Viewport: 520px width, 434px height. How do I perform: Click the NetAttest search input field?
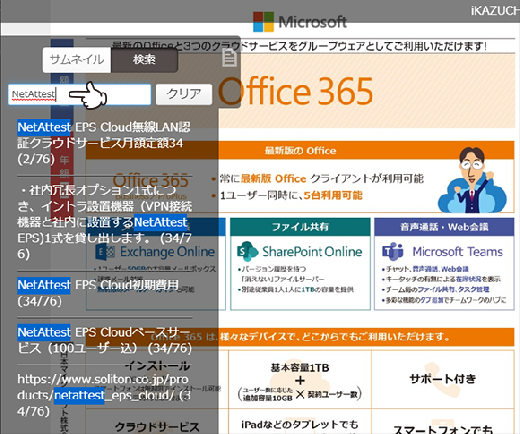click(x=79, y=95)
